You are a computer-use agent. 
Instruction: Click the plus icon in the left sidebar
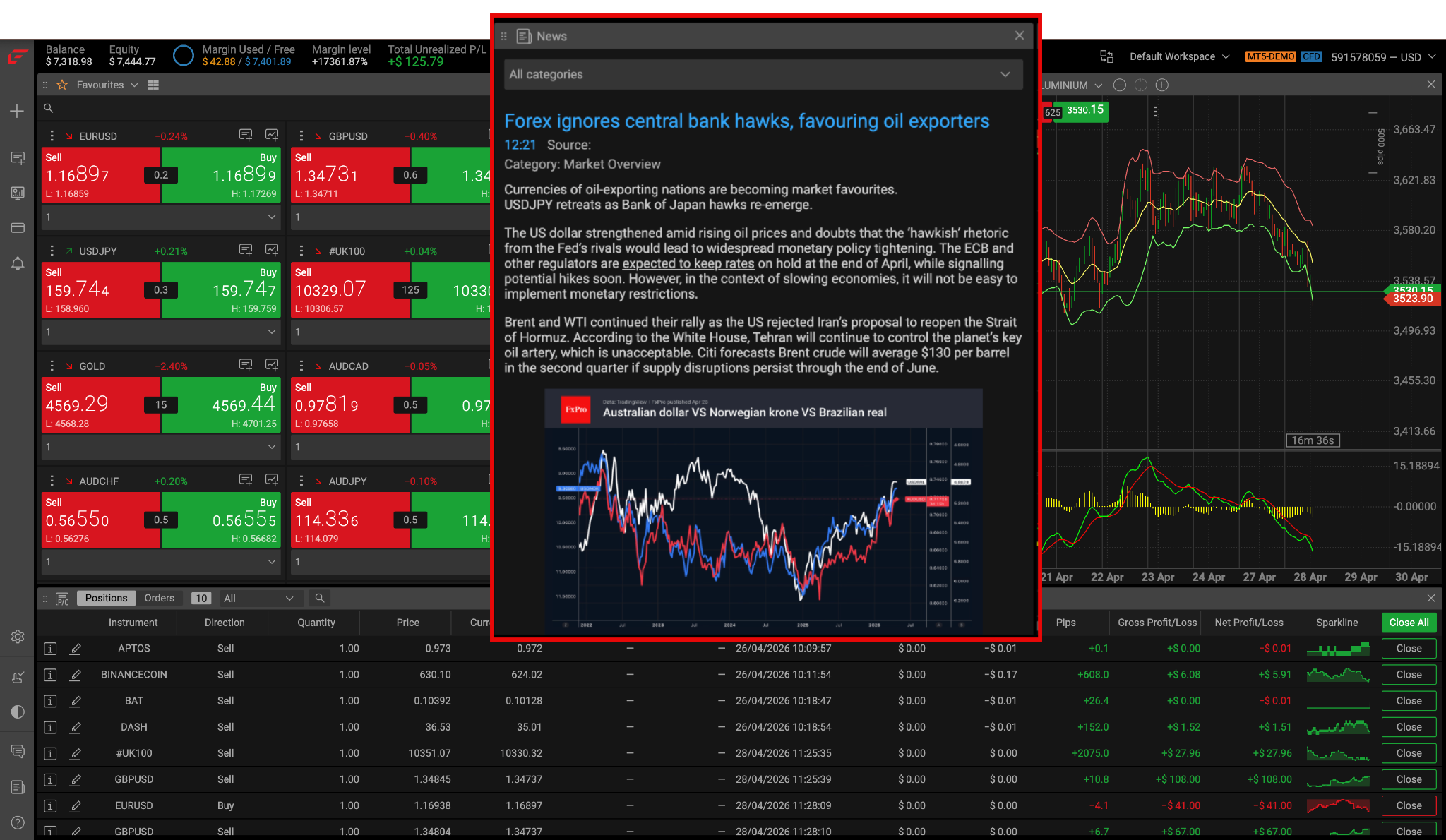click(17, 112)
